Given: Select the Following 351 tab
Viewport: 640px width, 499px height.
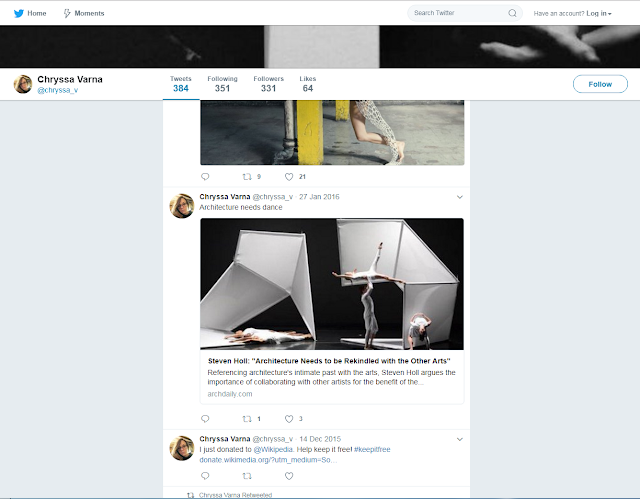Looking at the screenshot, I should [x=222, y=84].
